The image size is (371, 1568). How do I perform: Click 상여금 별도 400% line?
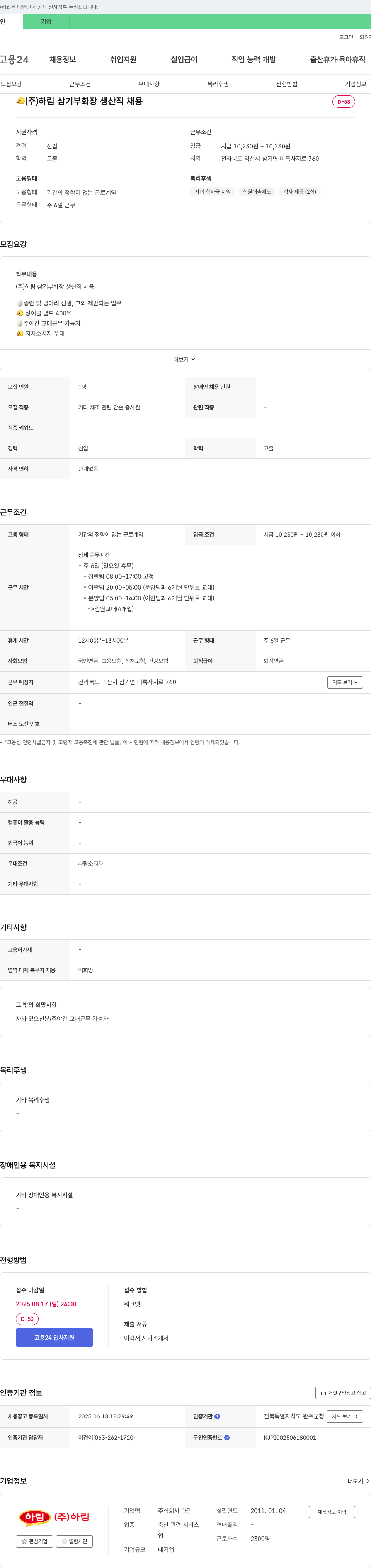[x=44, y=314]
